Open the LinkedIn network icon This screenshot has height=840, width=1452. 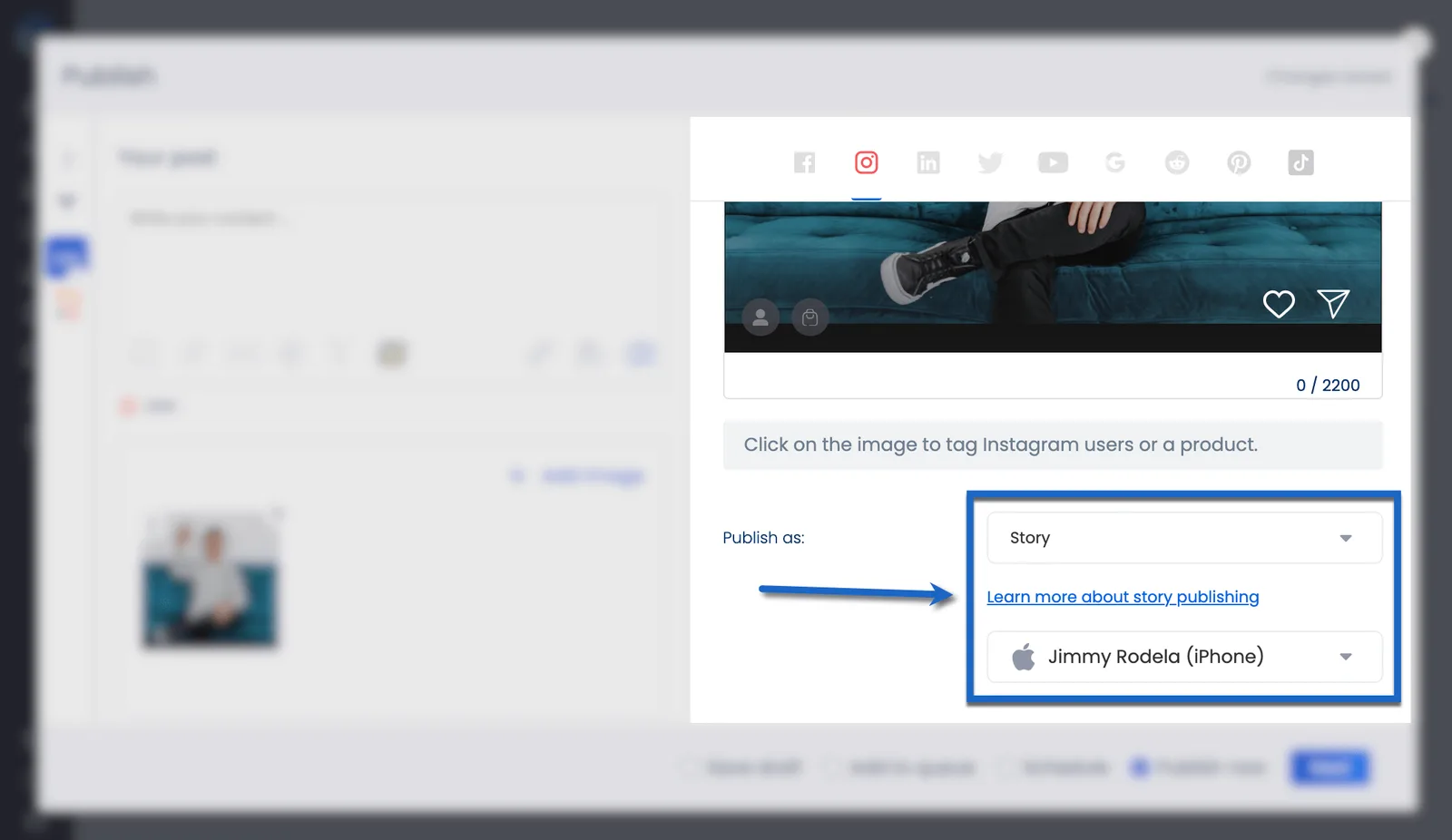(927, 162)
